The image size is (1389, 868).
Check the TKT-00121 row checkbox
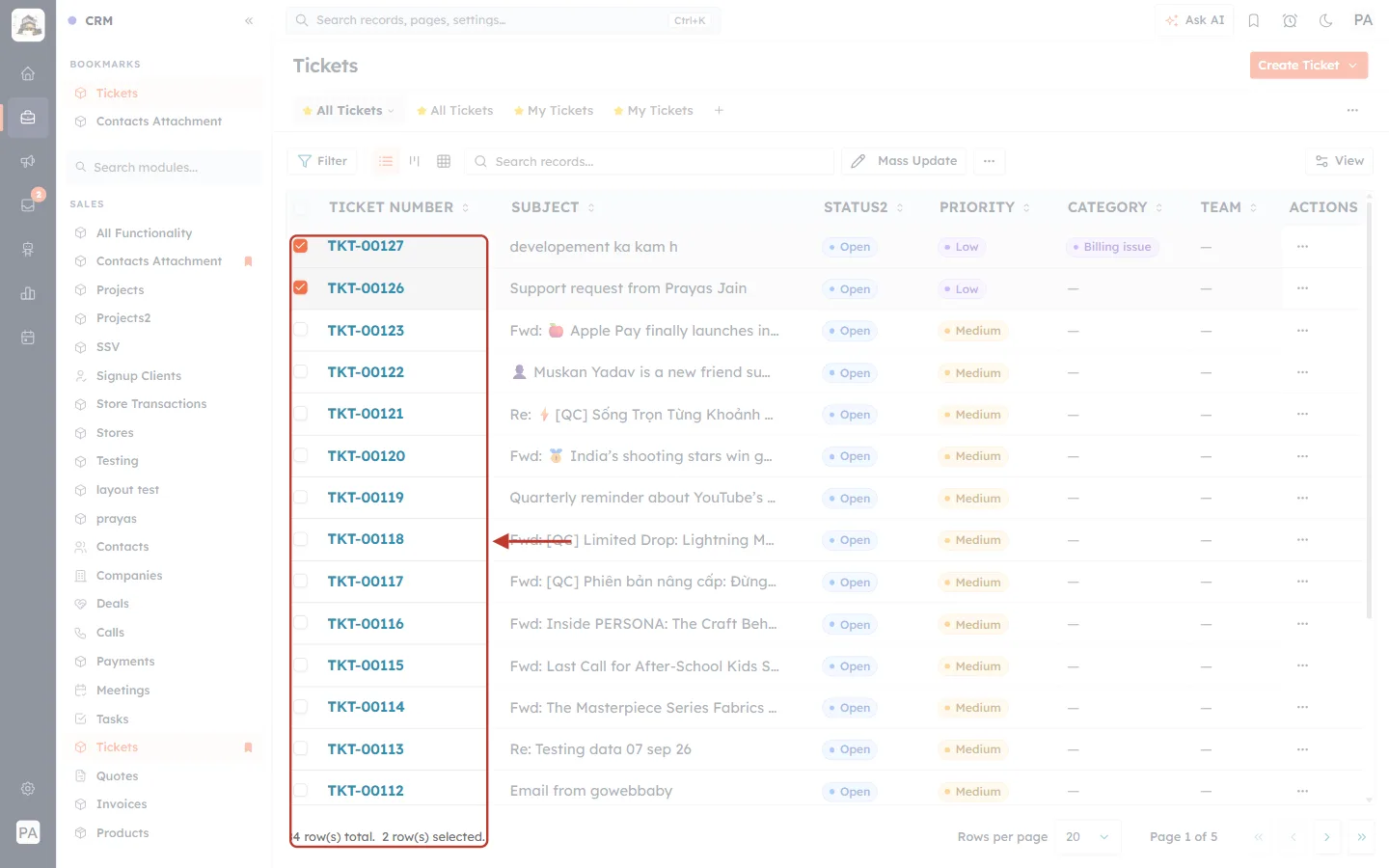tap(301, 413)
